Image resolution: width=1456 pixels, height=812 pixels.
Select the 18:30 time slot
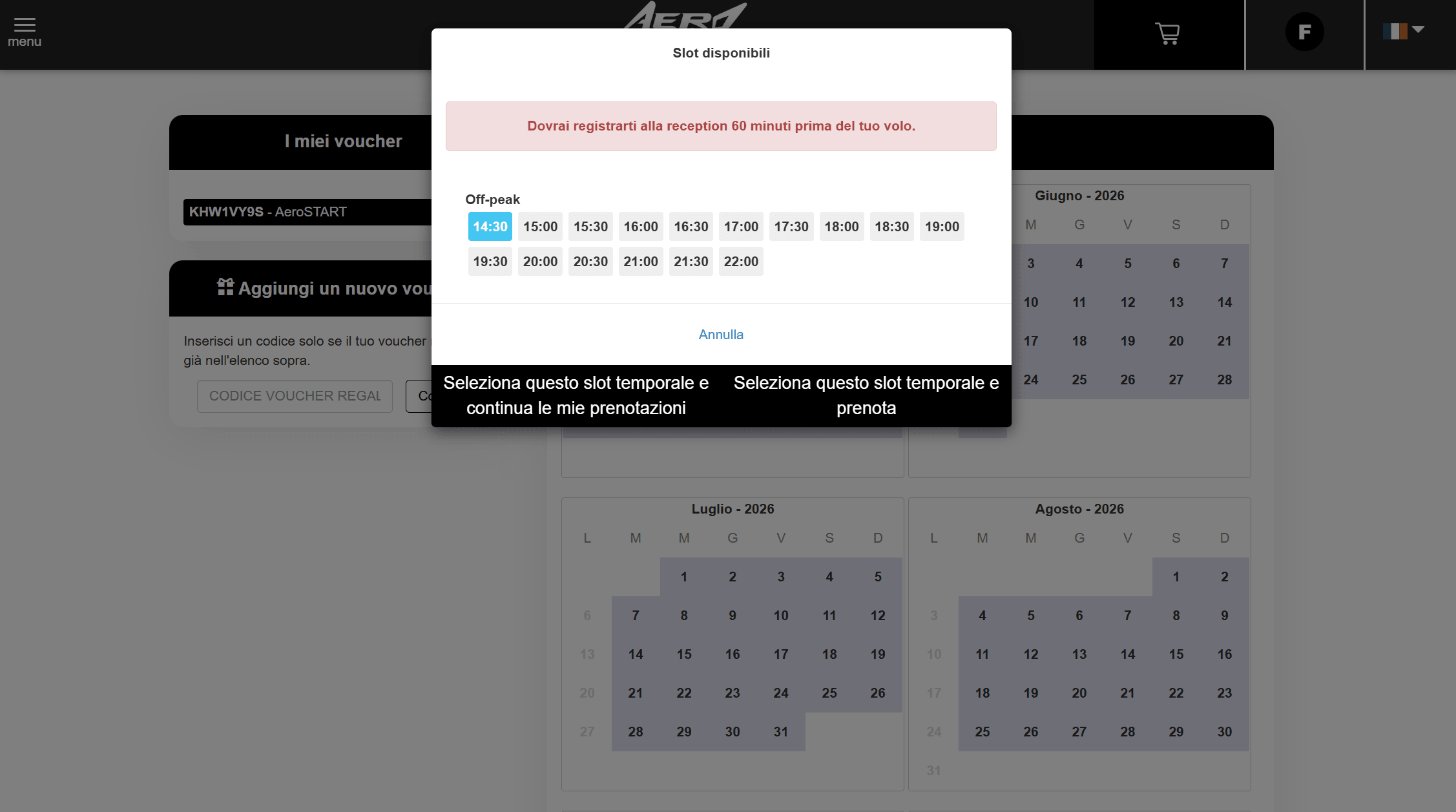(x=891, y=227)
